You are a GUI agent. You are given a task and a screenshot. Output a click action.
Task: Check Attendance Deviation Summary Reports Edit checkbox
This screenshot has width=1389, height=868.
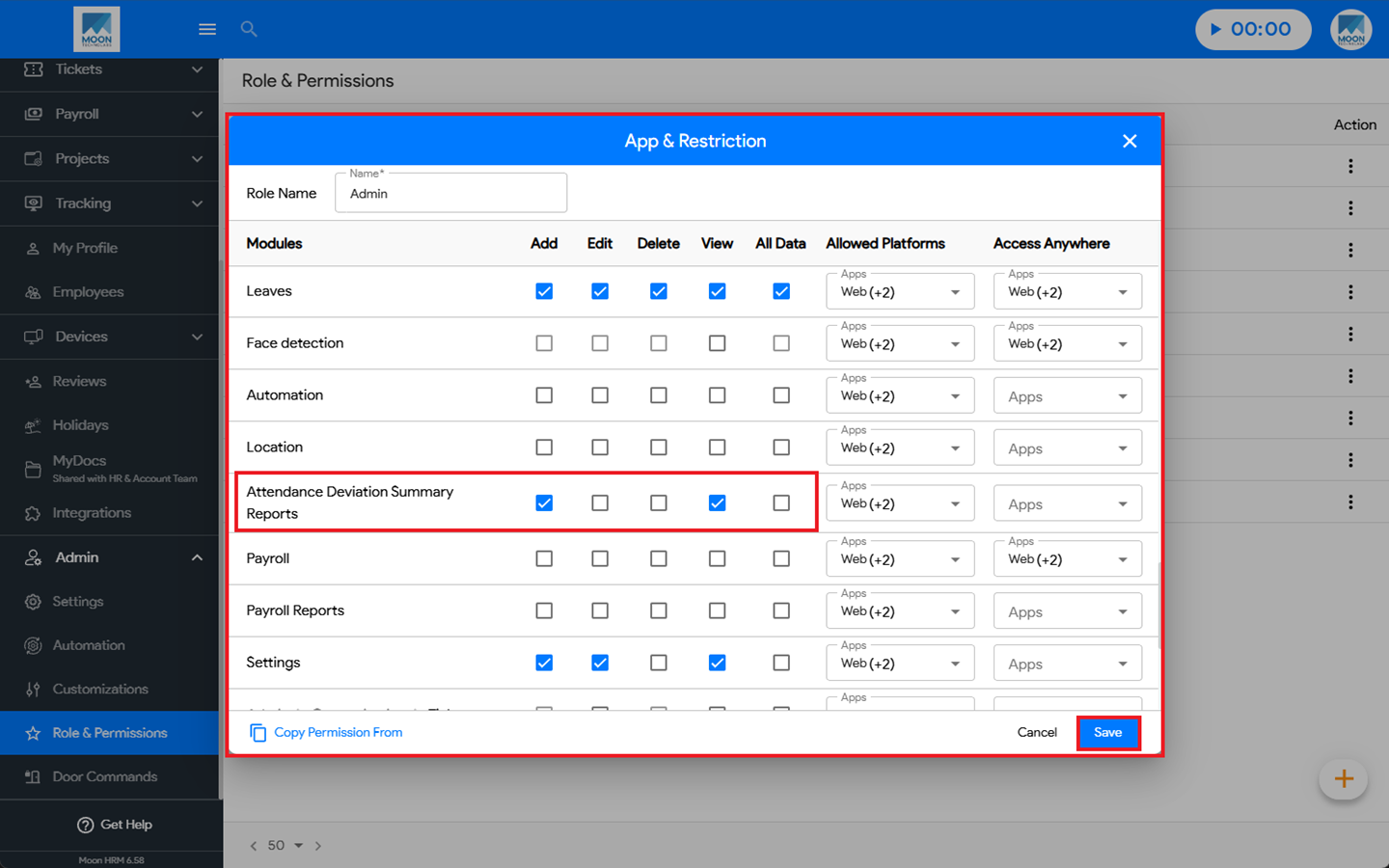pyautogui.click(x=600, y=503)
